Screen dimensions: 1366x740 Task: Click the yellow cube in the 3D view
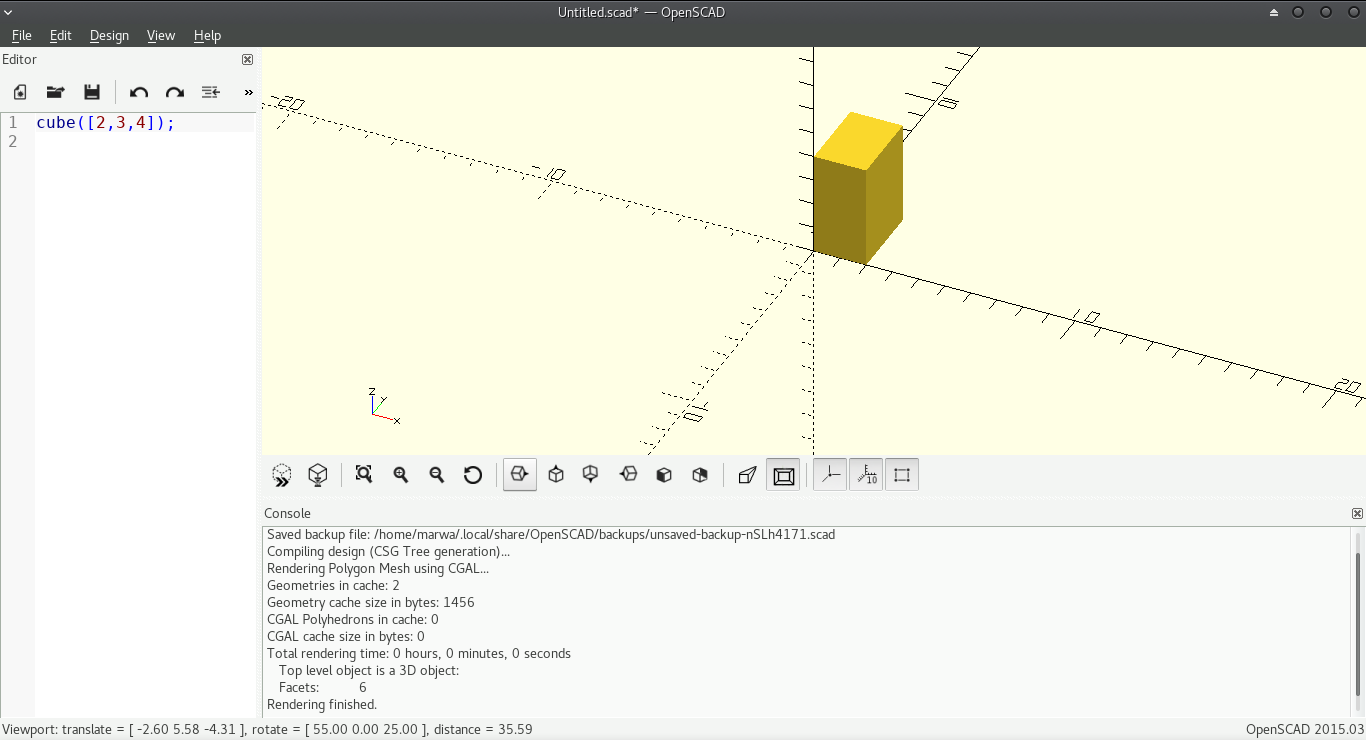857,190
